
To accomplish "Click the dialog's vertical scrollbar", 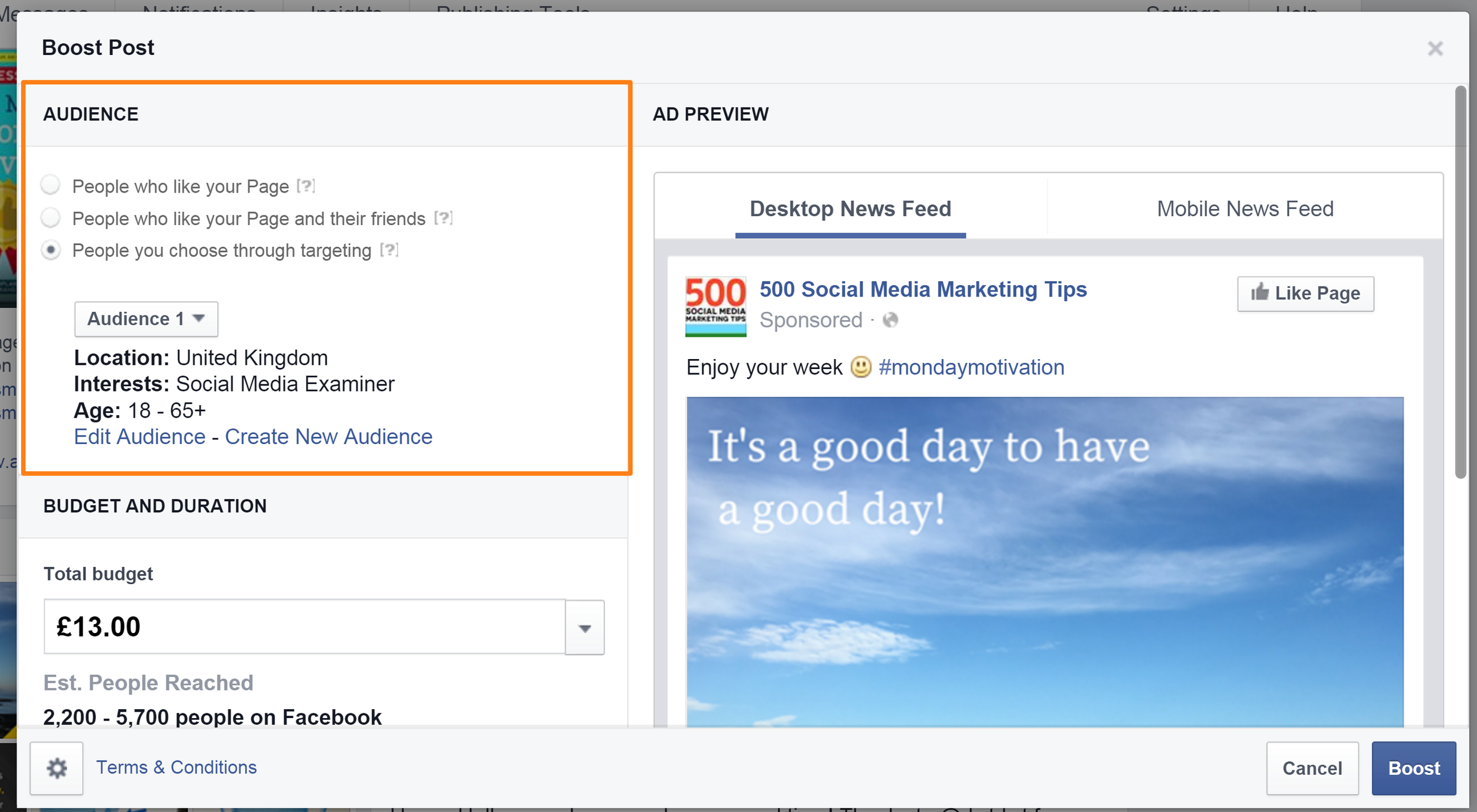I will (1460, 282).
